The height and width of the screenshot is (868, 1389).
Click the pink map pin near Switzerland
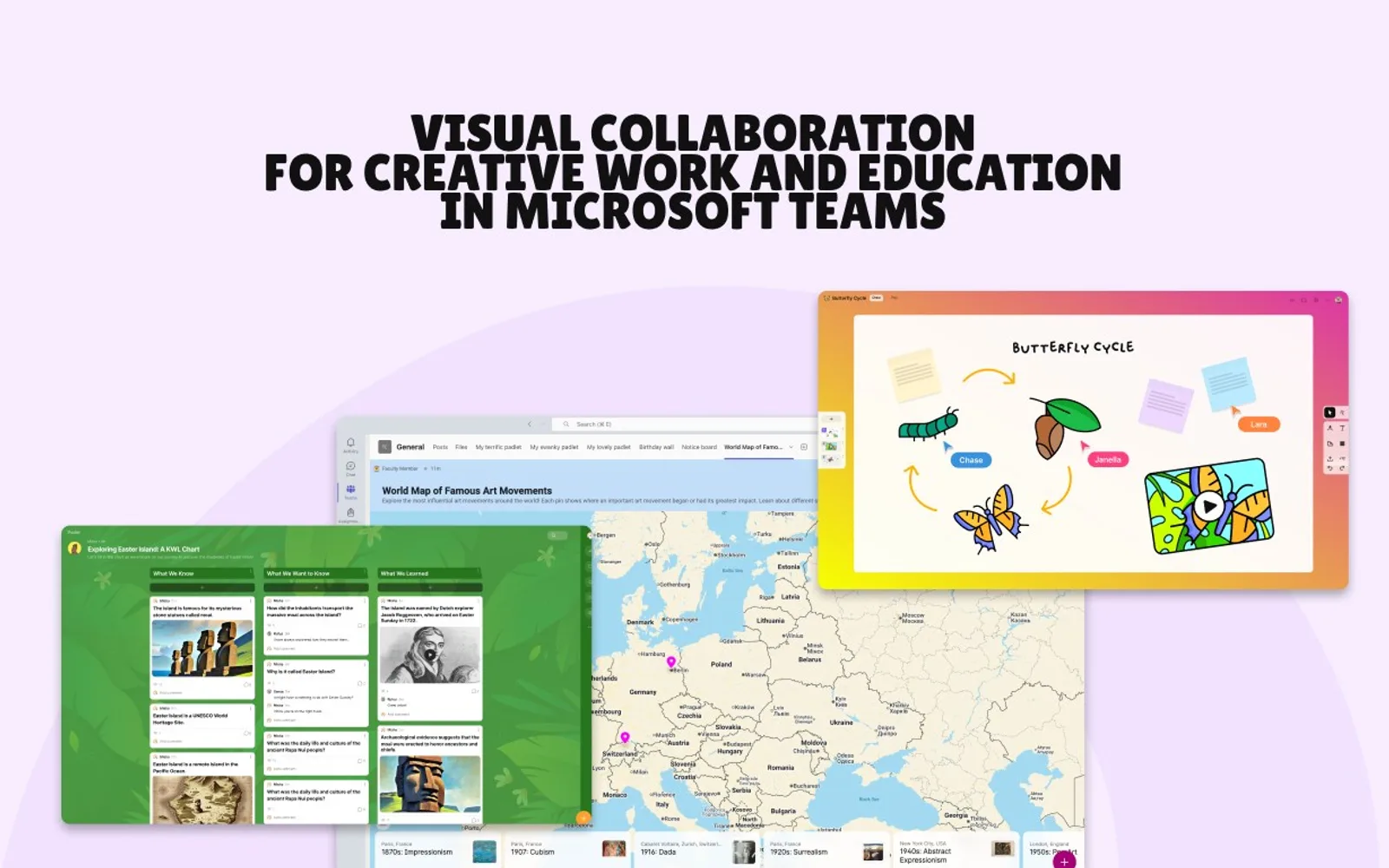coord(625,738)
